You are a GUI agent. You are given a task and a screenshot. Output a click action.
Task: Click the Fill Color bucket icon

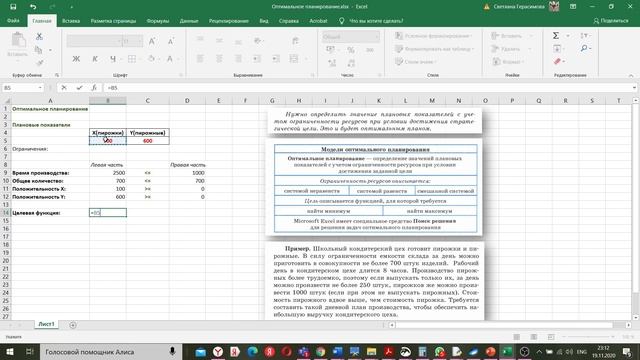[x=151, y=59]
